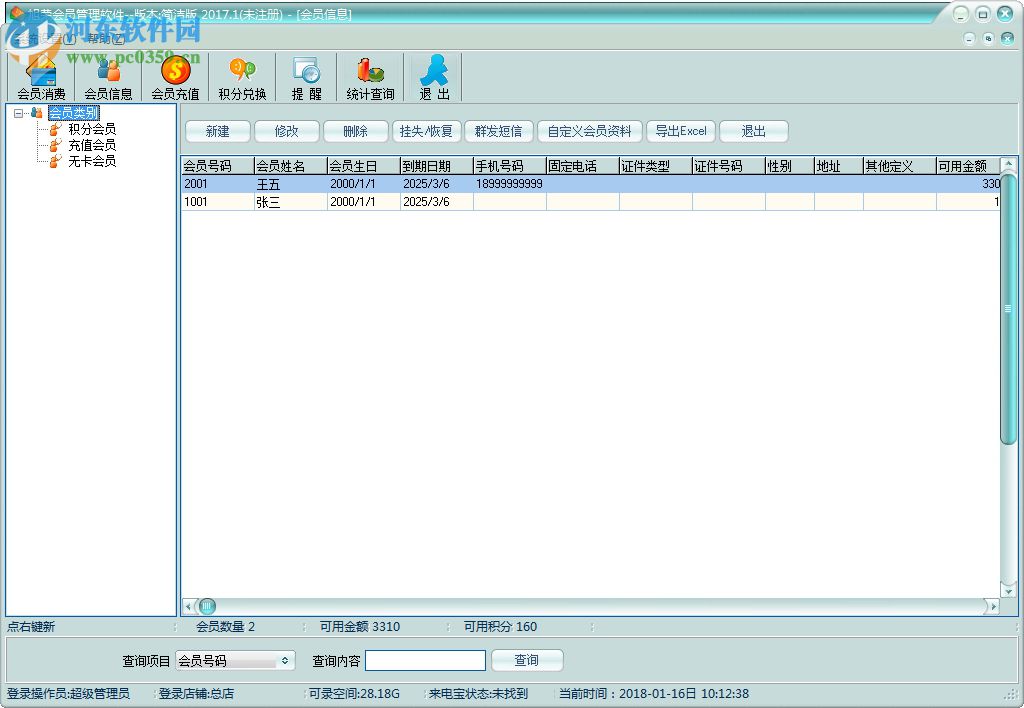This screenshot has height=708, width=1024.
Task: Click the 挂失/恢复 button
Action: [x=426, y=131]
